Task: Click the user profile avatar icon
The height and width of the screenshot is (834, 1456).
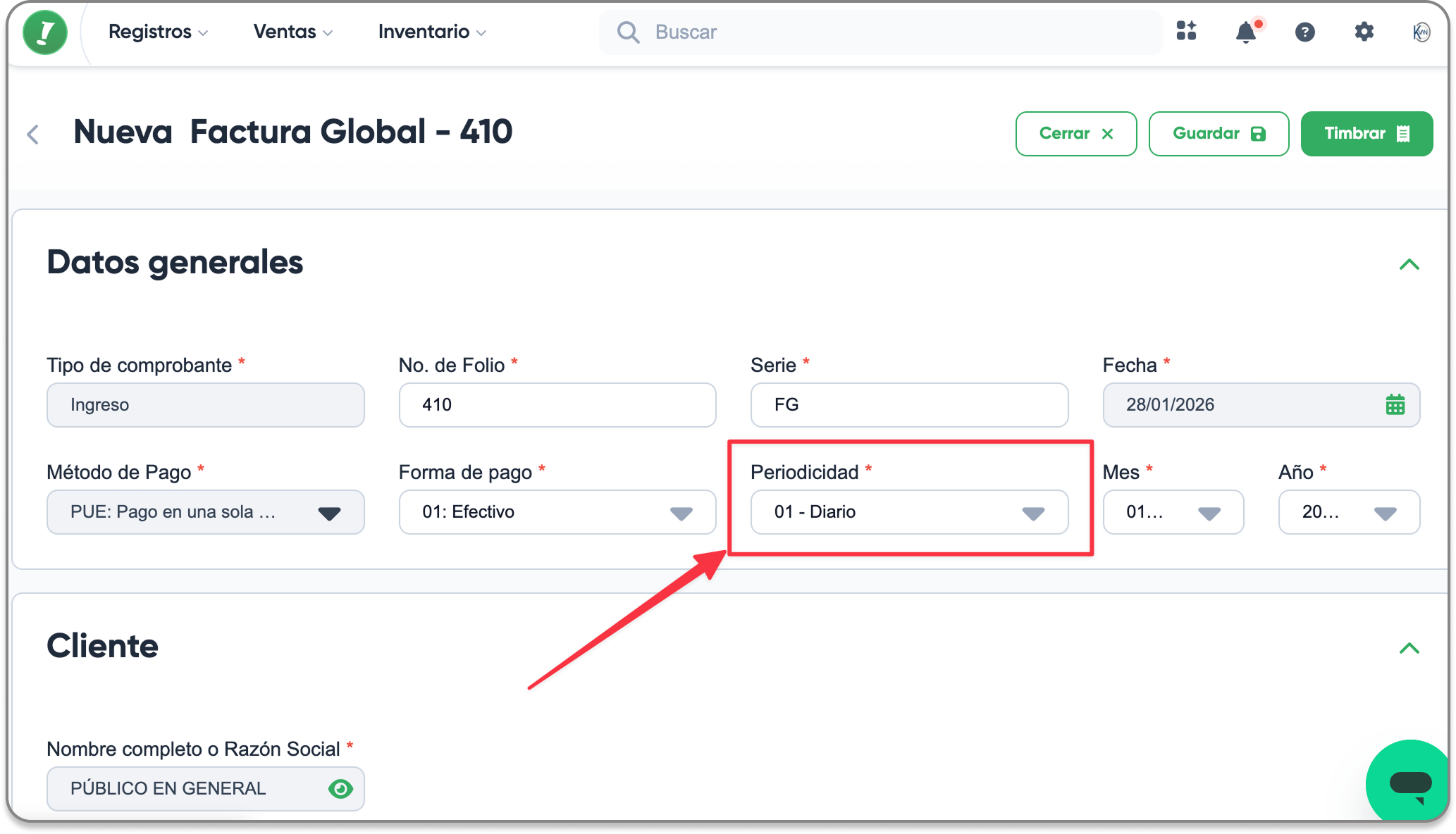Action: coord(1421,32)
